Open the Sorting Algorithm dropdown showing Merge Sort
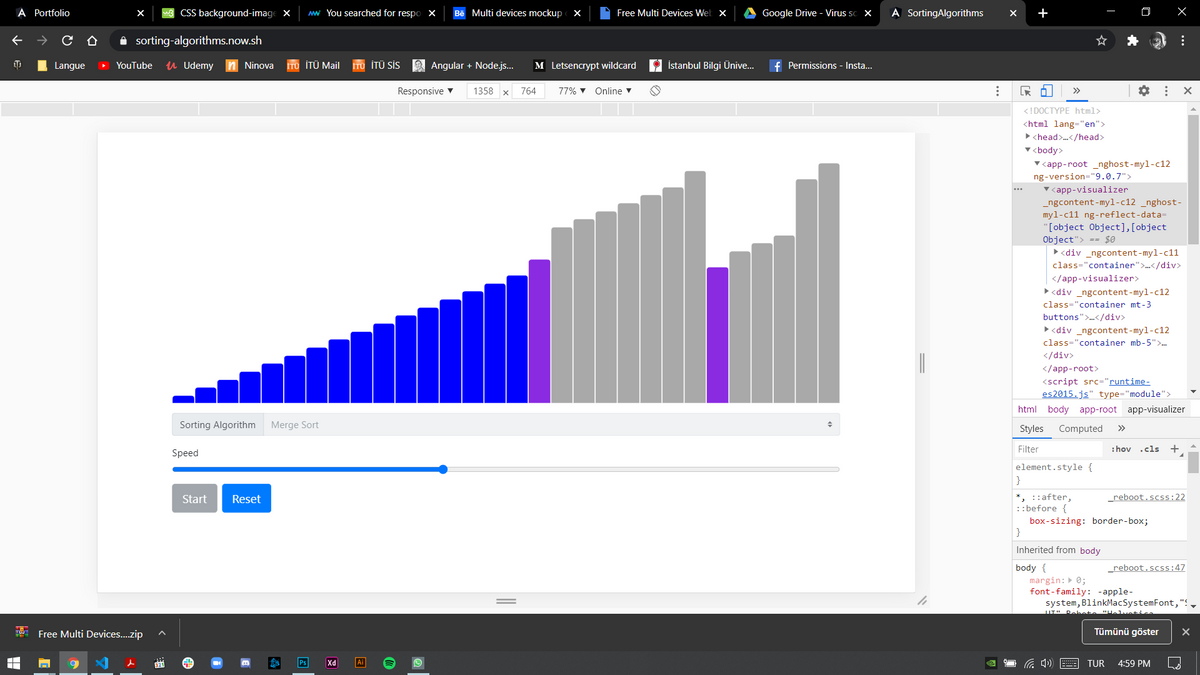Screen dimensions: 1200x675 pos(550,425)
